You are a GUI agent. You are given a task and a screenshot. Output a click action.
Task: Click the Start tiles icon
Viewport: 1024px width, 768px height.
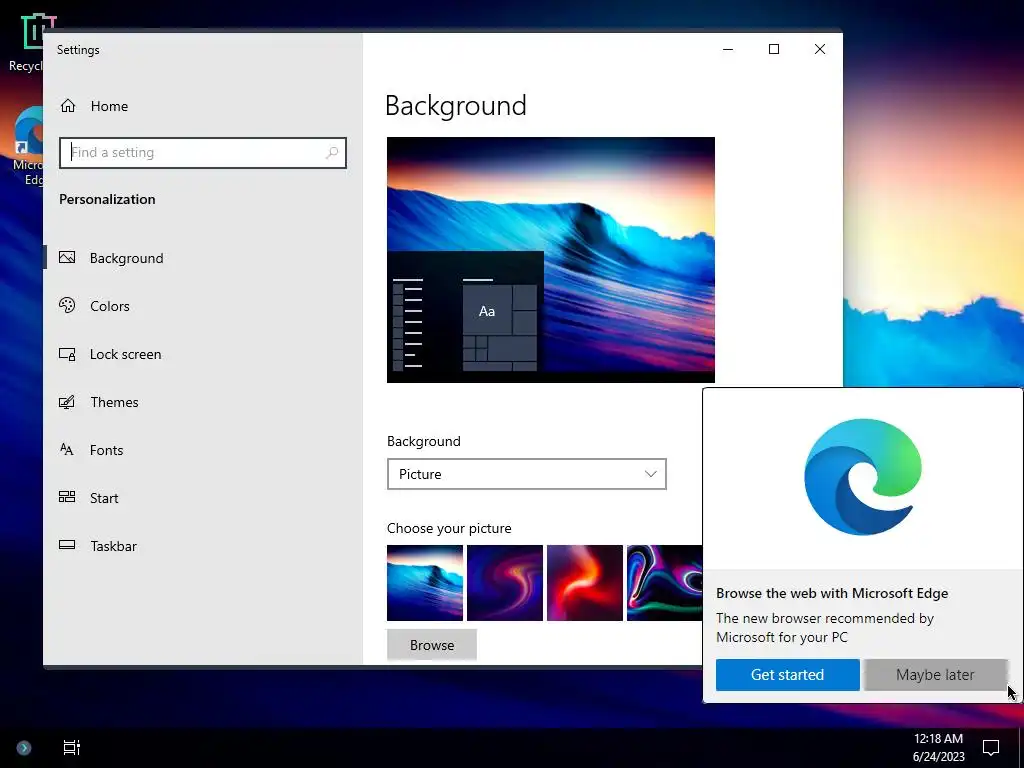[67, 497]
